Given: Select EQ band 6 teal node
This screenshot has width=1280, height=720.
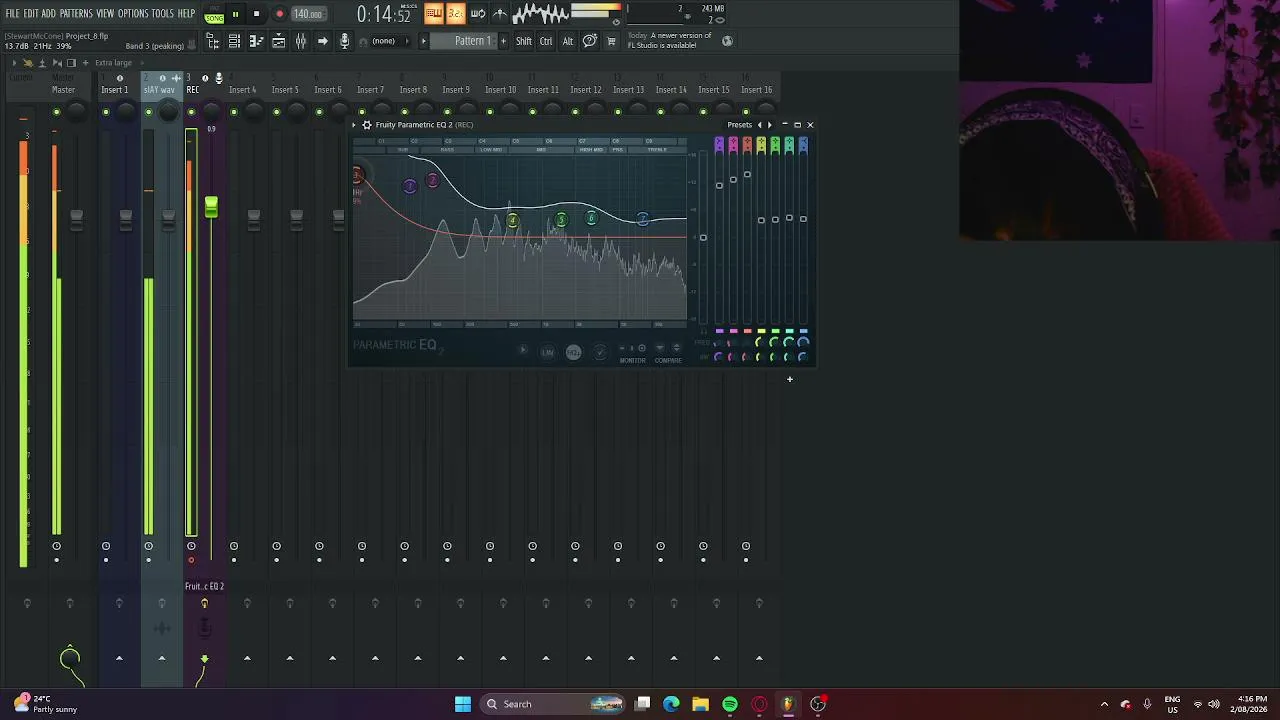Looking at the screenshot, I should (591, 218).
